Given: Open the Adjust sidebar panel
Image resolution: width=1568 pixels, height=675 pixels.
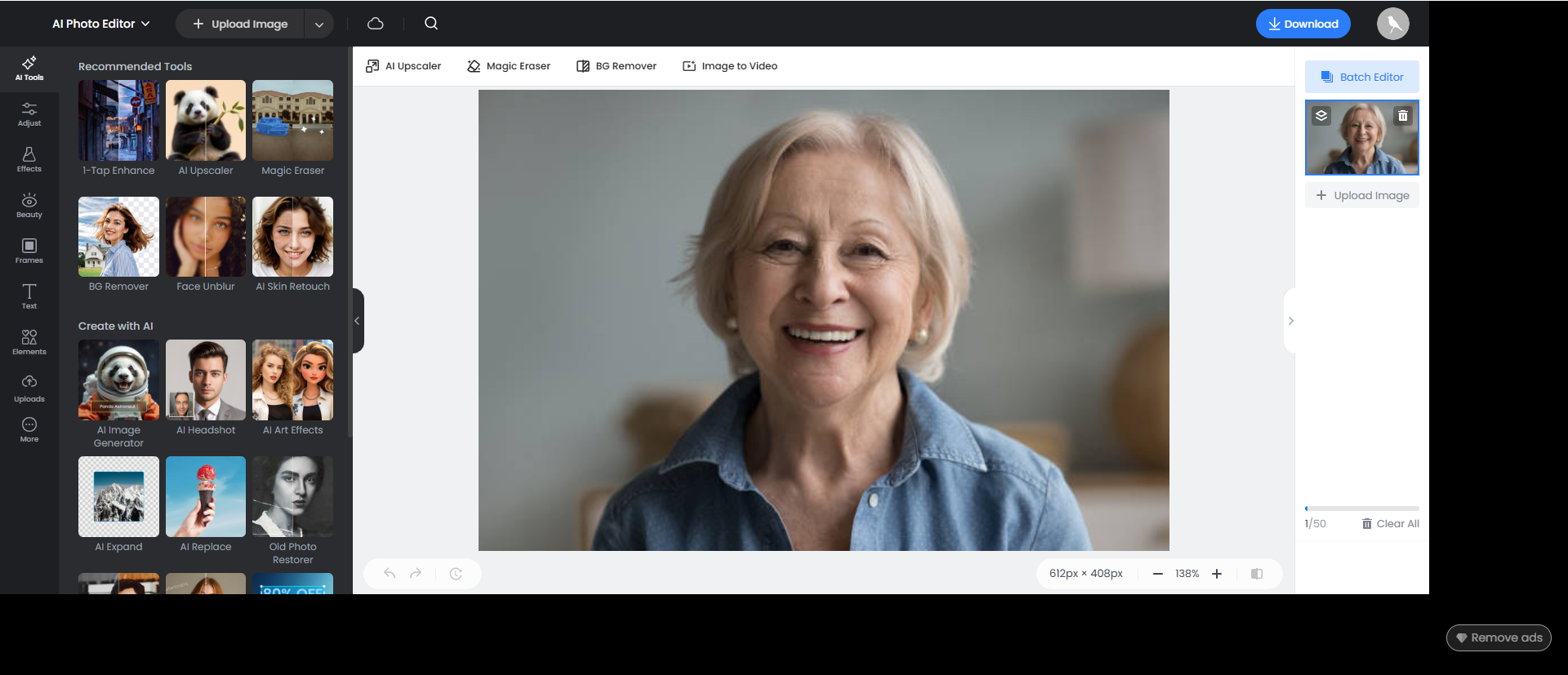Looking at the screenshot, I should (x=29, y=114).
